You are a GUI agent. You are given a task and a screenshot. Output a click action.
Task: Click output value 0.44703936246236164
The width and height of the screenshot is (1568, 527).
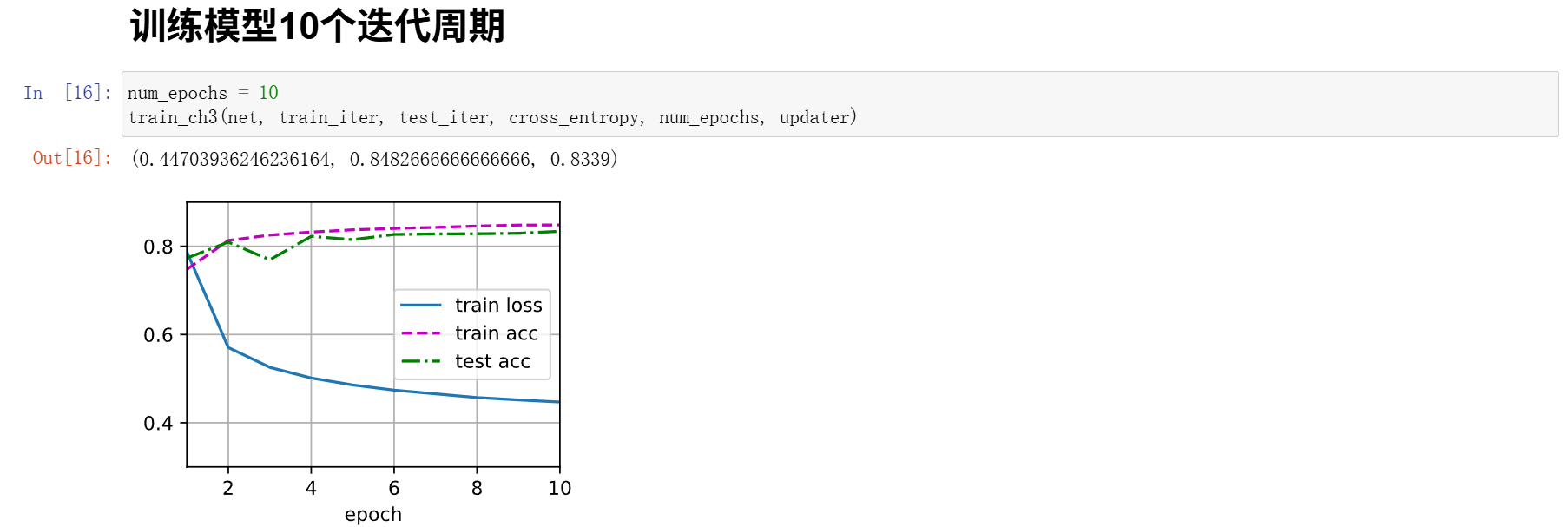click(234, 159)
